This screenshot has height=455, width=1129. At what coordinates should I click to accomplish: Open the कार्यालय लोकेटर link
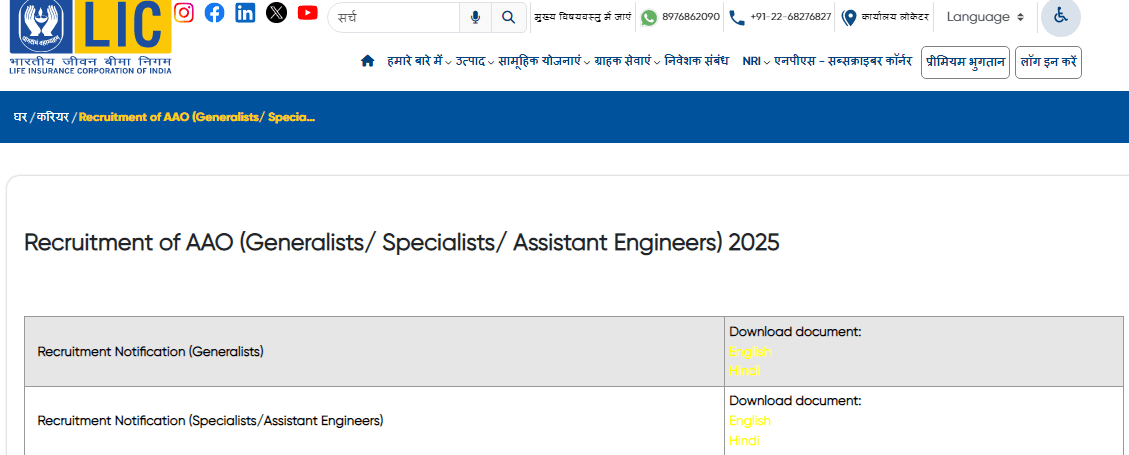click(x=895, y=17)
